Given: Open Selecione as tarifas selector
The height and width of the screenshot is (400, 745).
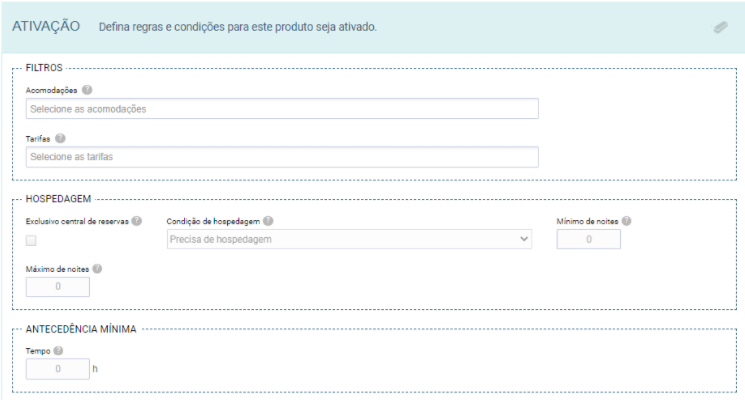Looking at the screenshot, I should tap(282, 157).
